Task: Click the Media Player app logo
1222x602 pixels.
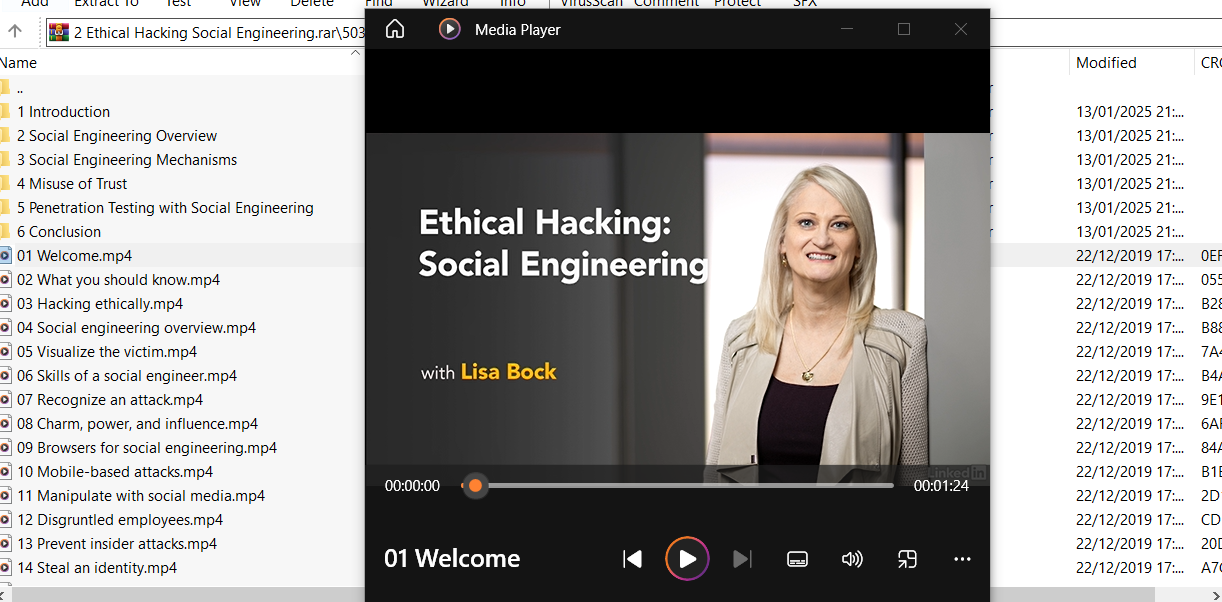Action: [x=450, y=29]
